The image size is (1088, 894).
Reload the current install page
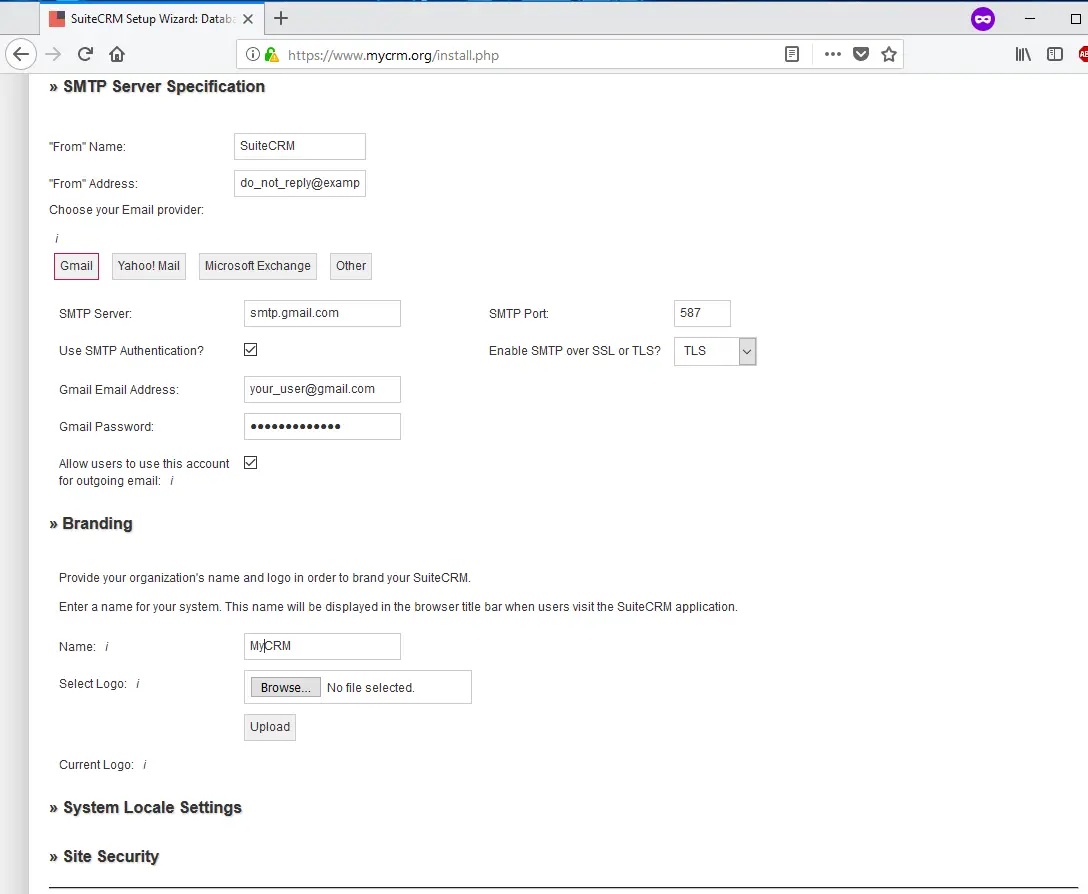tap(85, 54)
